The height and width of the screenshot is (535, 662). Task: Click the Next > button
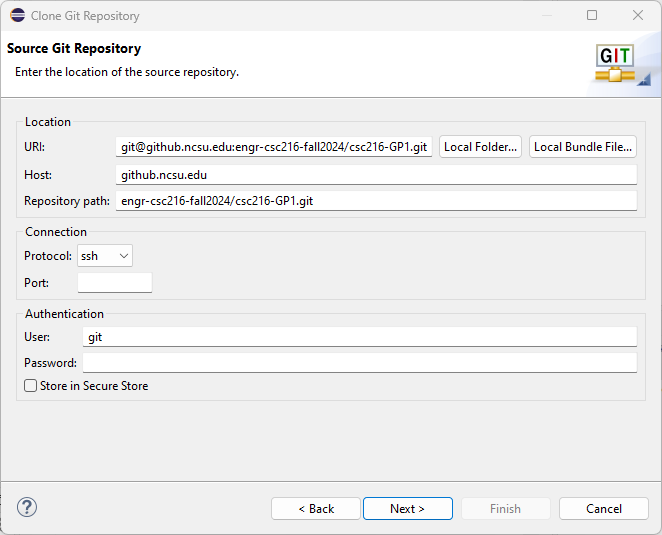408,508
